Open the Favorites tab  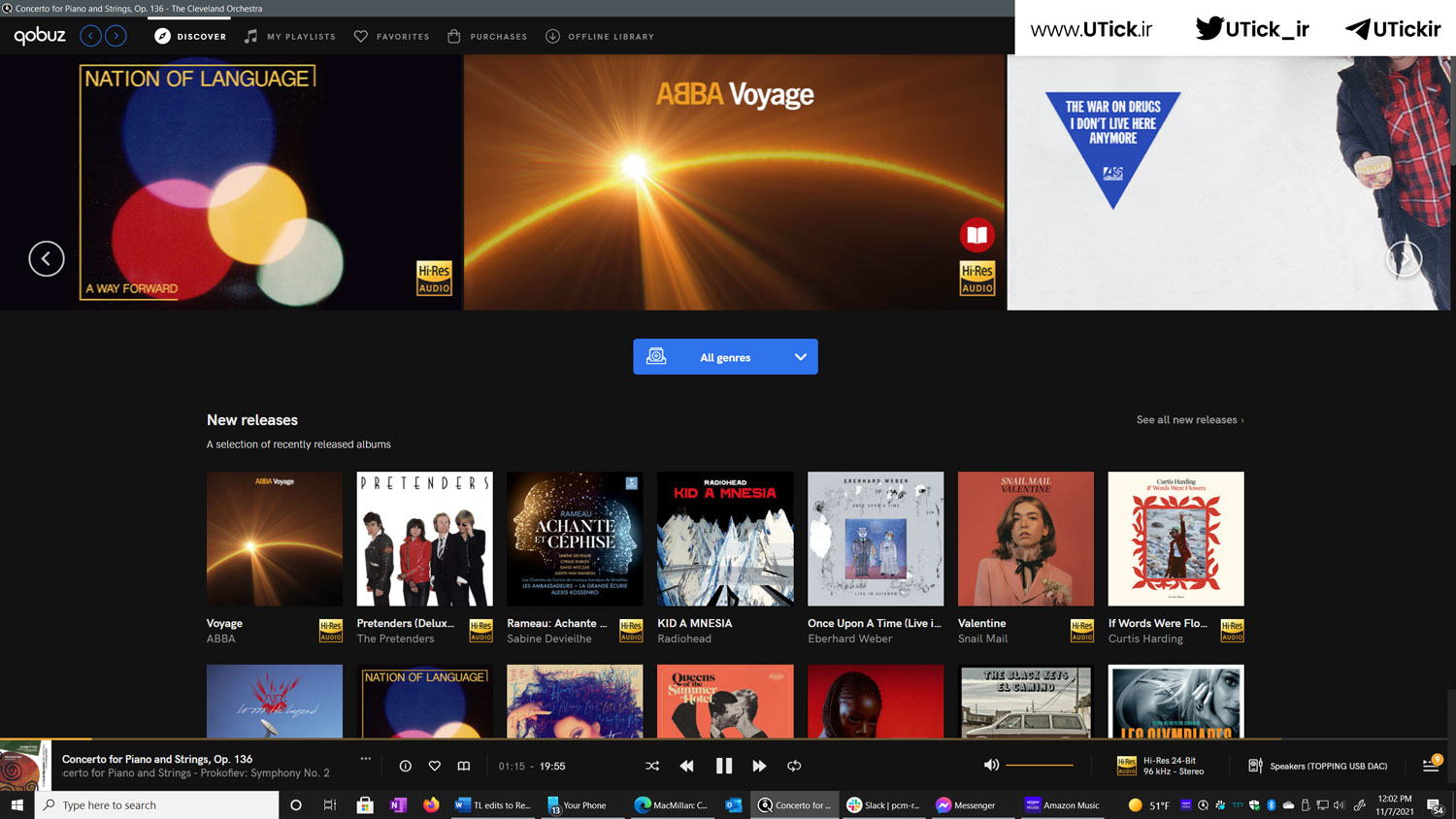pyautogui.click(x=391, y=36)
